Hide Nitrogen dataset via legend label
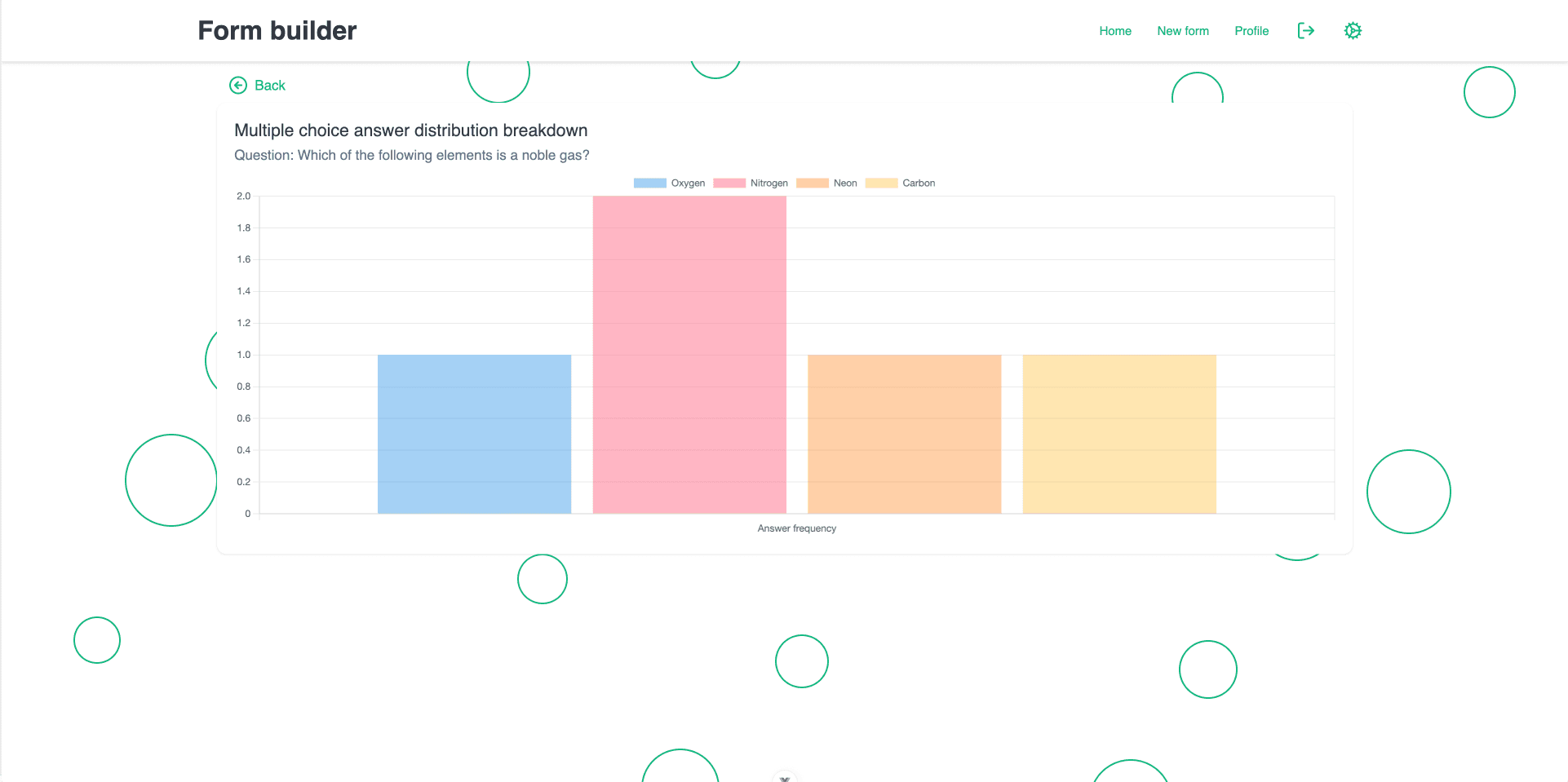1568x782 pixels. [768, 183]
